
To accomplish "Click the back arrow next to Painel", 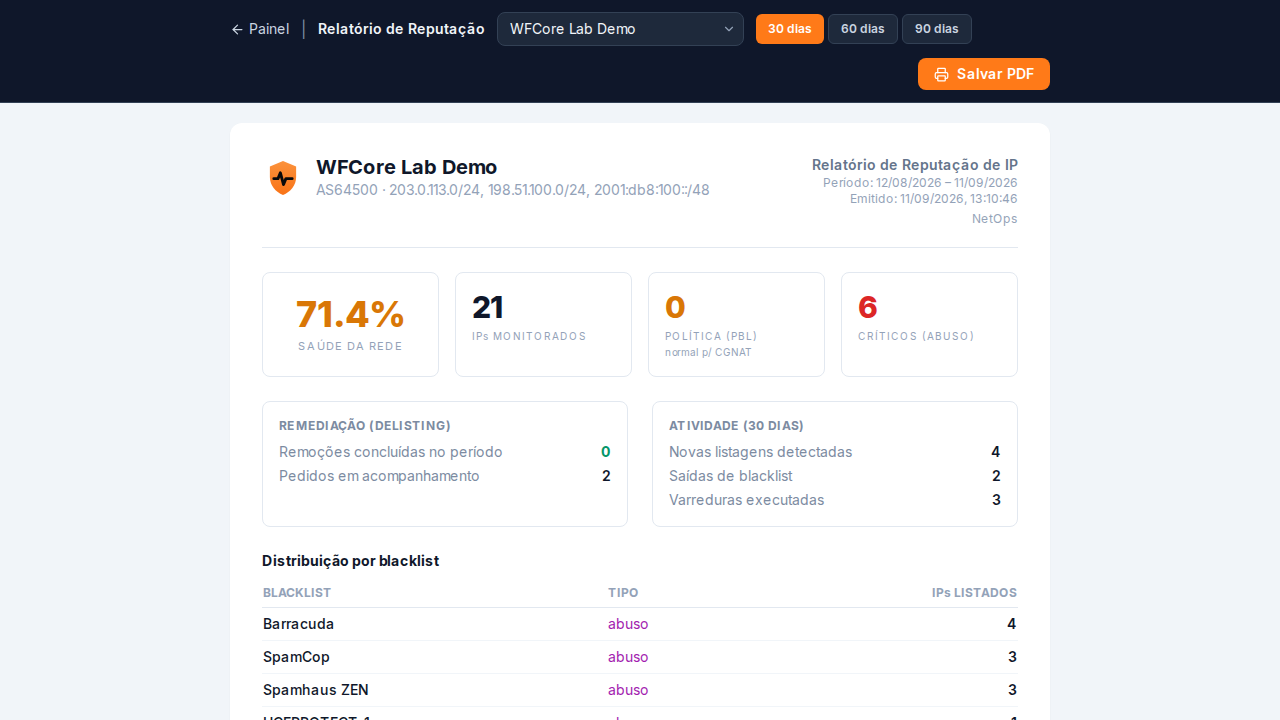I will pos(237,29).
